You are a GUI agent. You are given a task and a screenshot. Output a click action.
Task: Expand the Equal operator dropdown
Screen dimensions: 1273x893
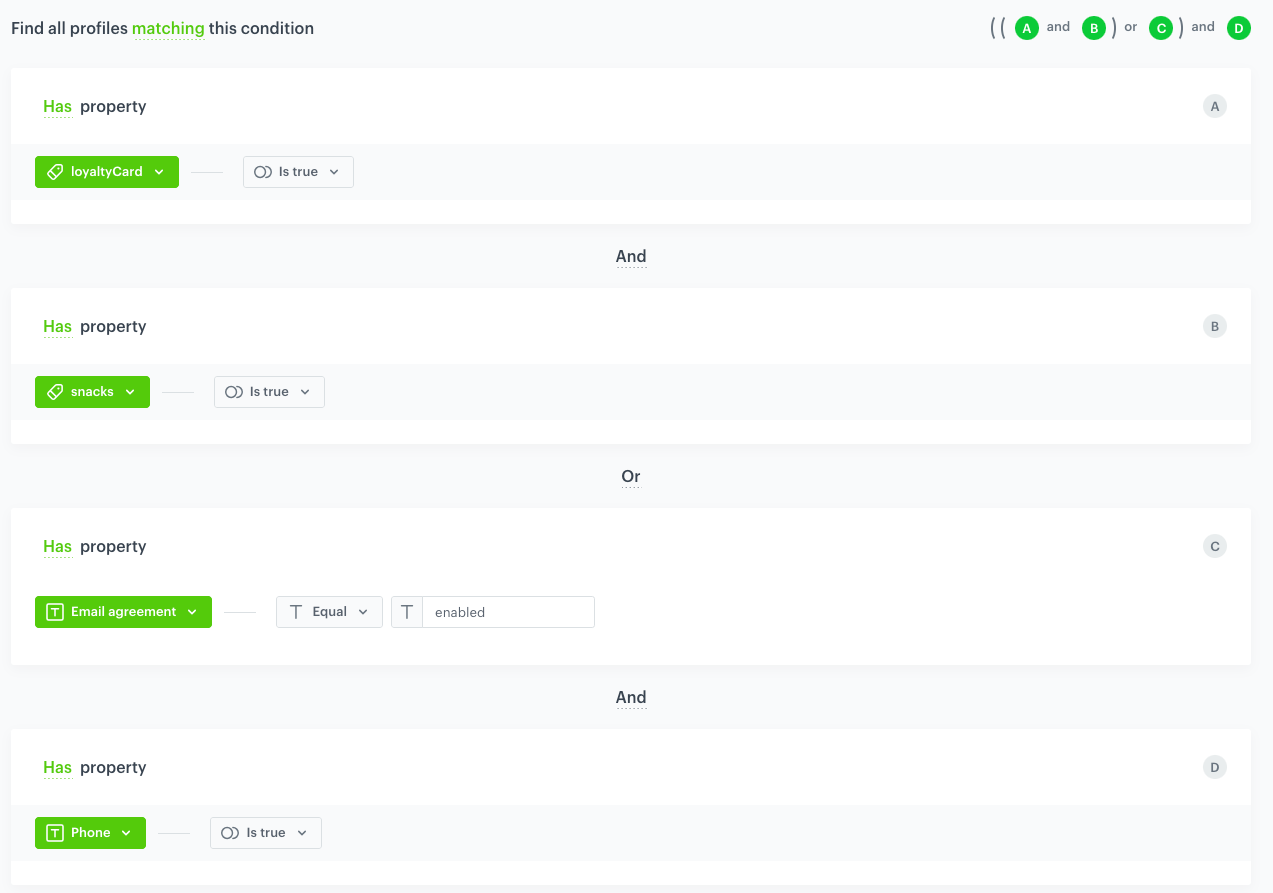329,612
